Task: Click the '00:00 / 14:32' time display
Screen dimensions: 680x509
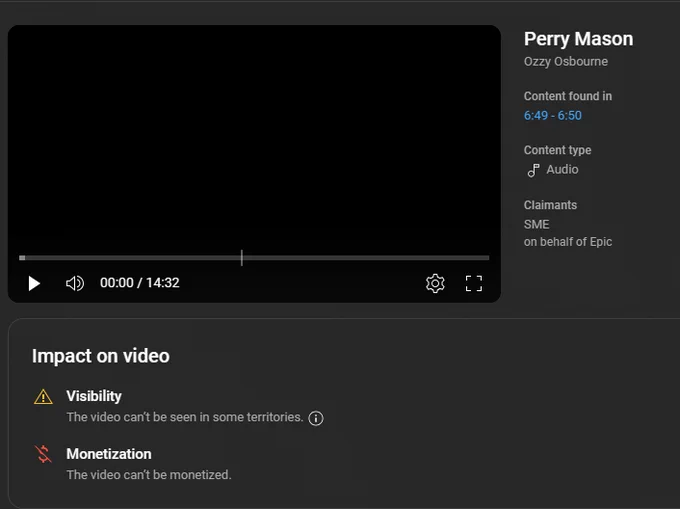Action: (x=140, y=283)
